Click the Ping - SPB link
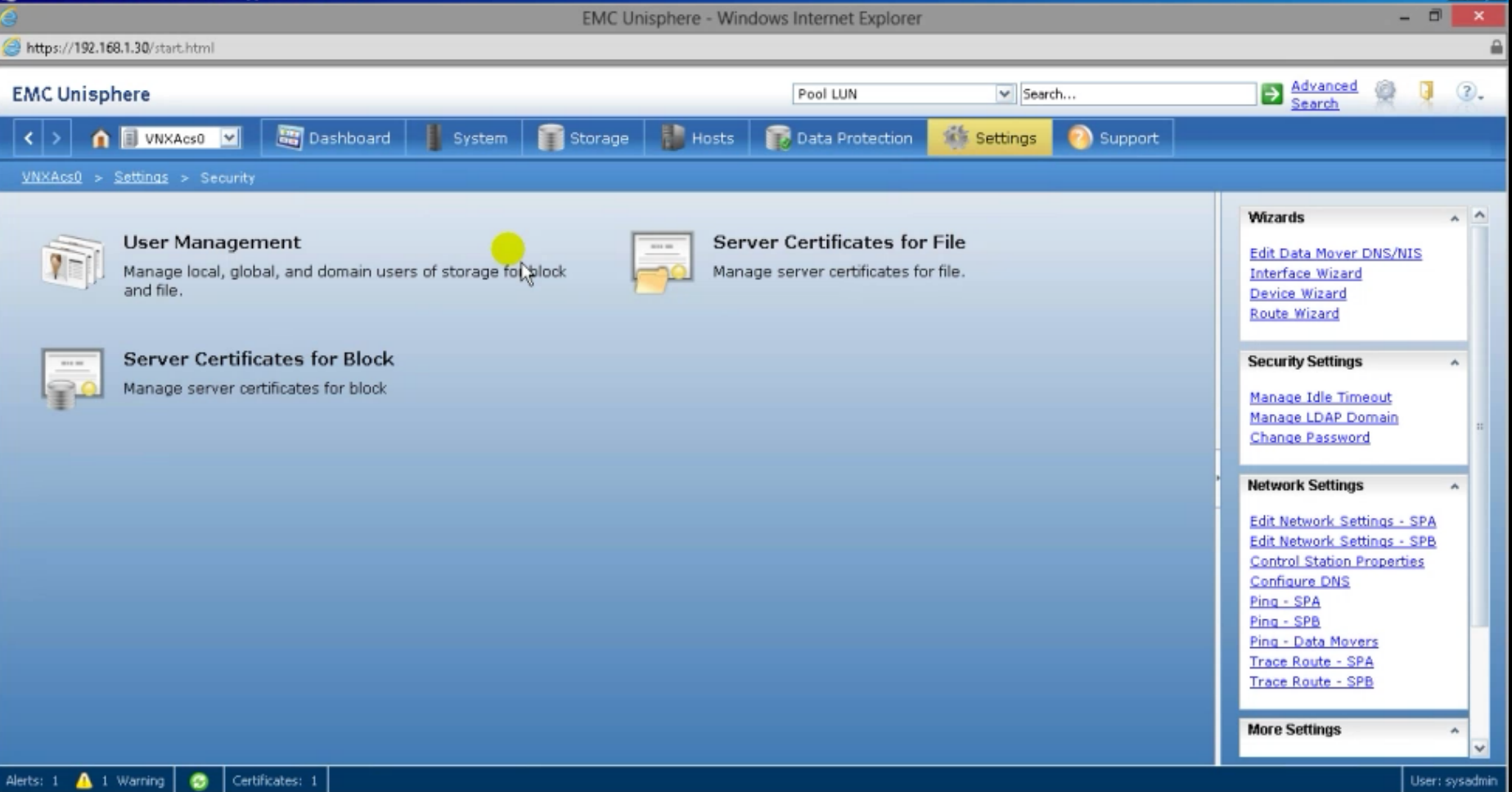This screenshot has height=792, width=1512. 1285,622
